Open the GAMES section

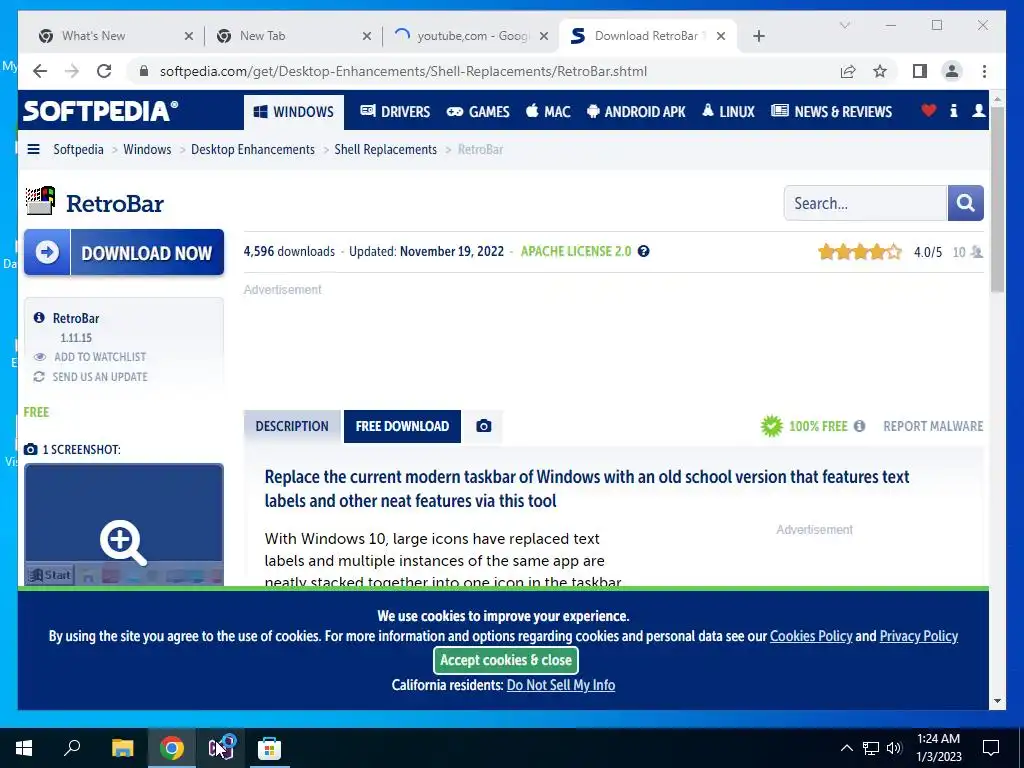[478, 112]
